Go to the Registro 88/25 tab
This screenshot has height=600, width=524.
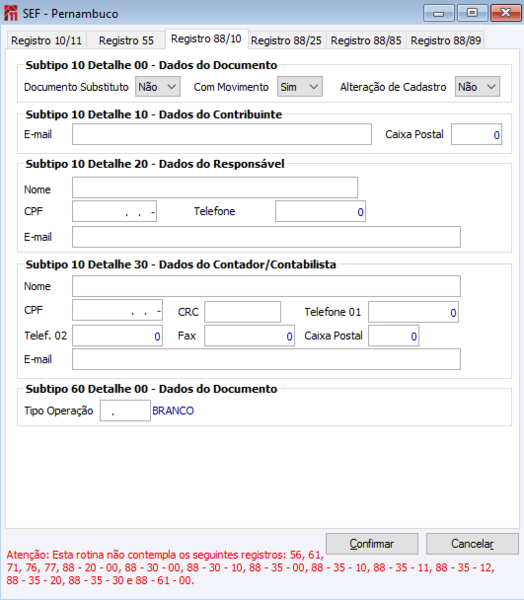point(286,41)
